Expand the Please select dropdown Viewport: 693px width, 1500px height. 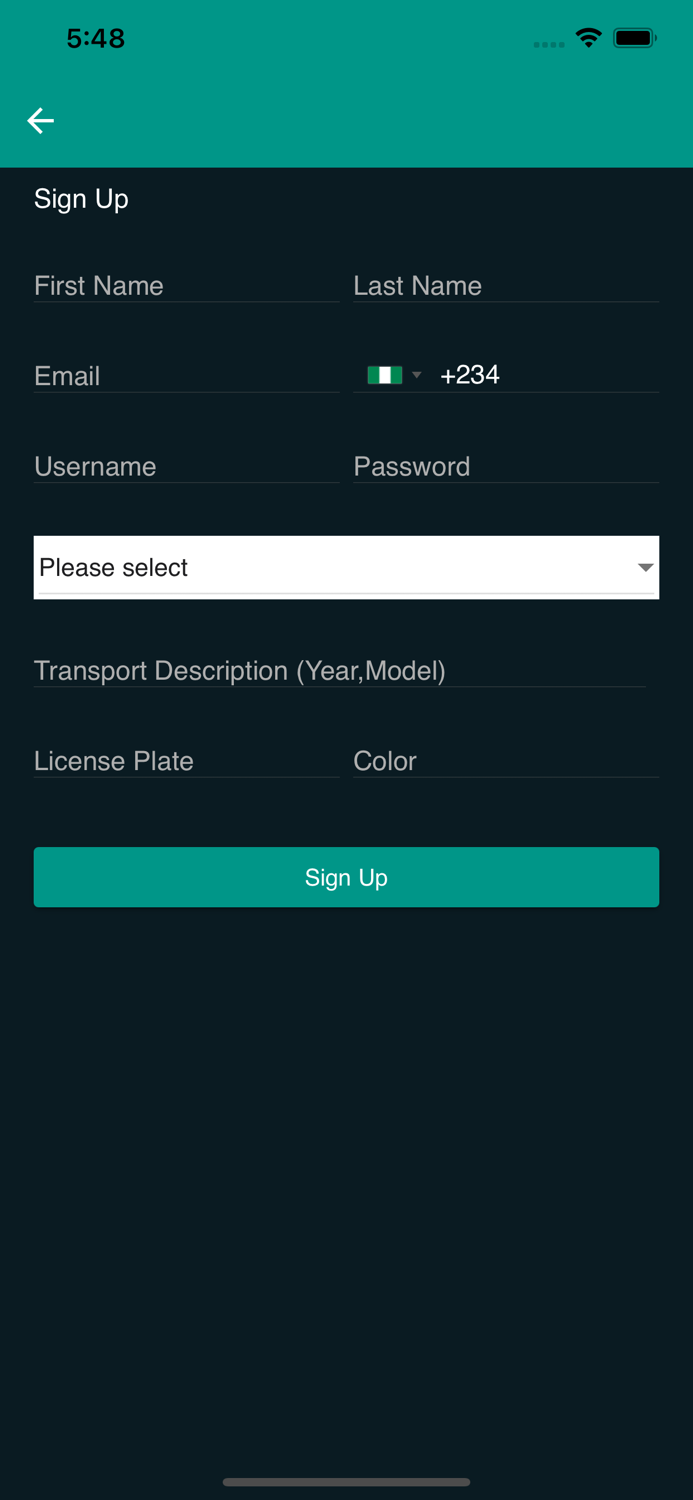(346, 567)
